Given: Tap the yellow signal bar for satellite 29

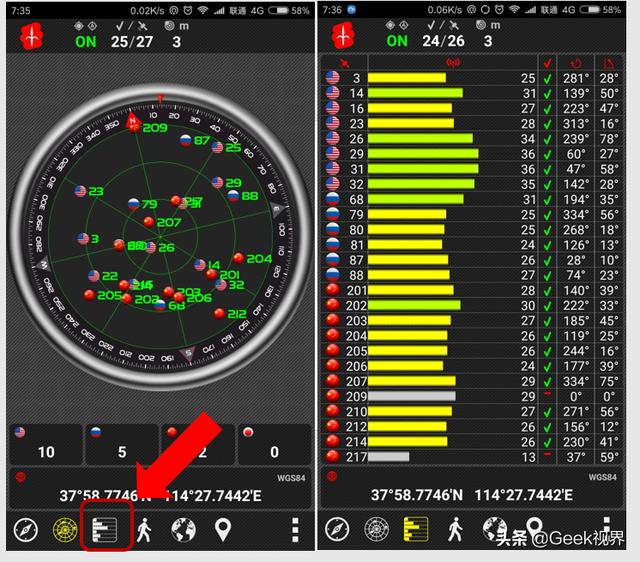Looking at the screenshot, I should (x=423, y=154).
